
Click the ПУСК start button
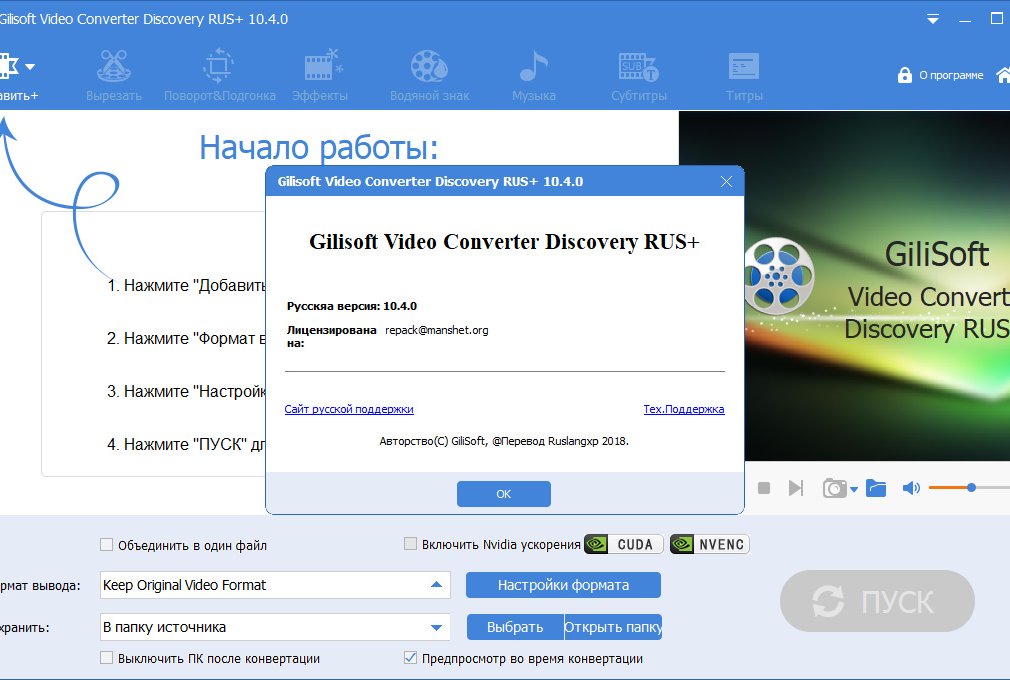coord(877,601)
